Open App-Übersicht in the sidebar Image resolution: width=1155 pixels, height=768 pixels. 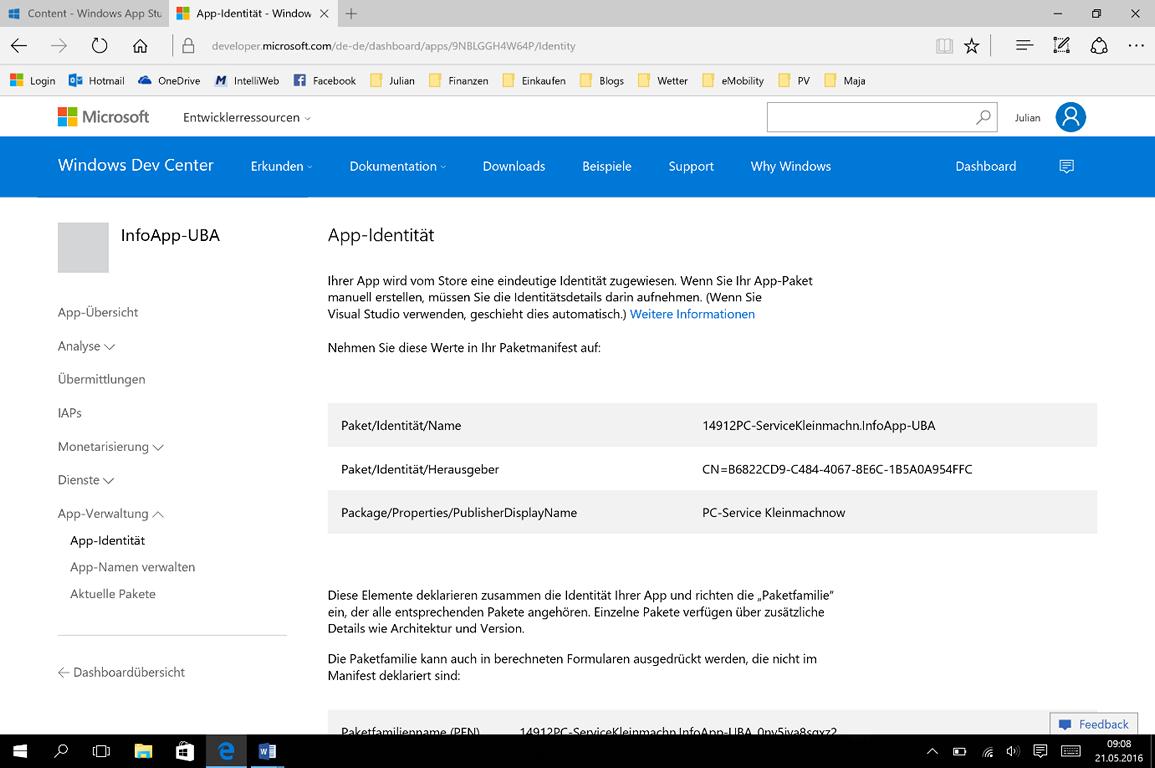coord(98,312)
